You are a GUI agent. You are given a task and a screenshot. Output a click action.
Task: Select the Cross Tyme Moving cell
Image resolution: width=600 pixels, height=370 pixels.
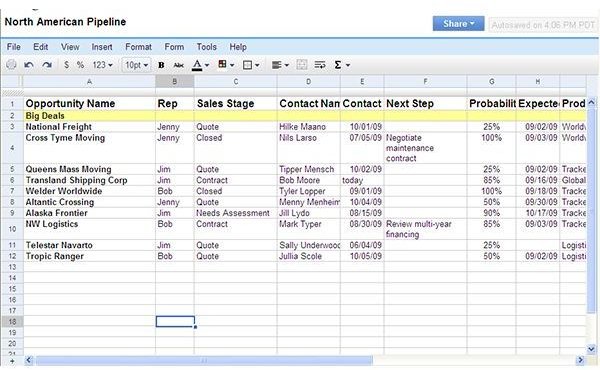(89, 148)
